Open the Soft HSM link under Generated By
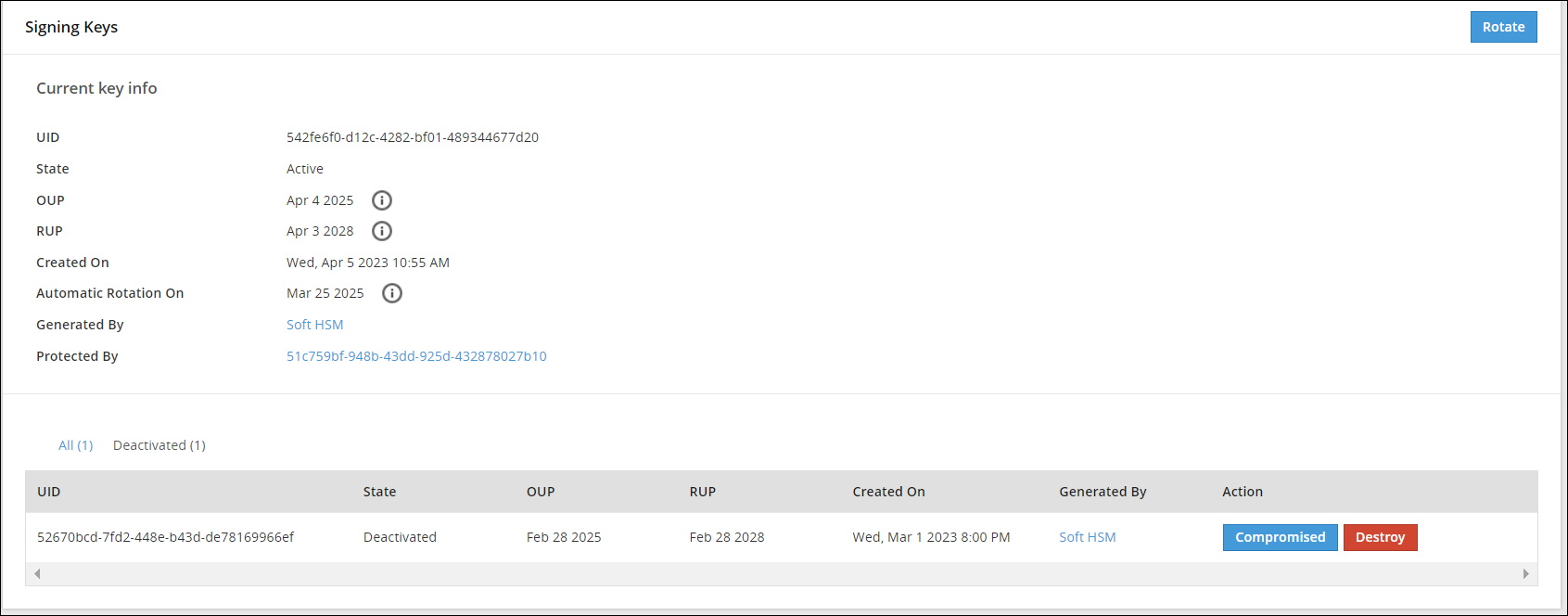The height and width of the screenshot is (616, 1568). point(314,324)
